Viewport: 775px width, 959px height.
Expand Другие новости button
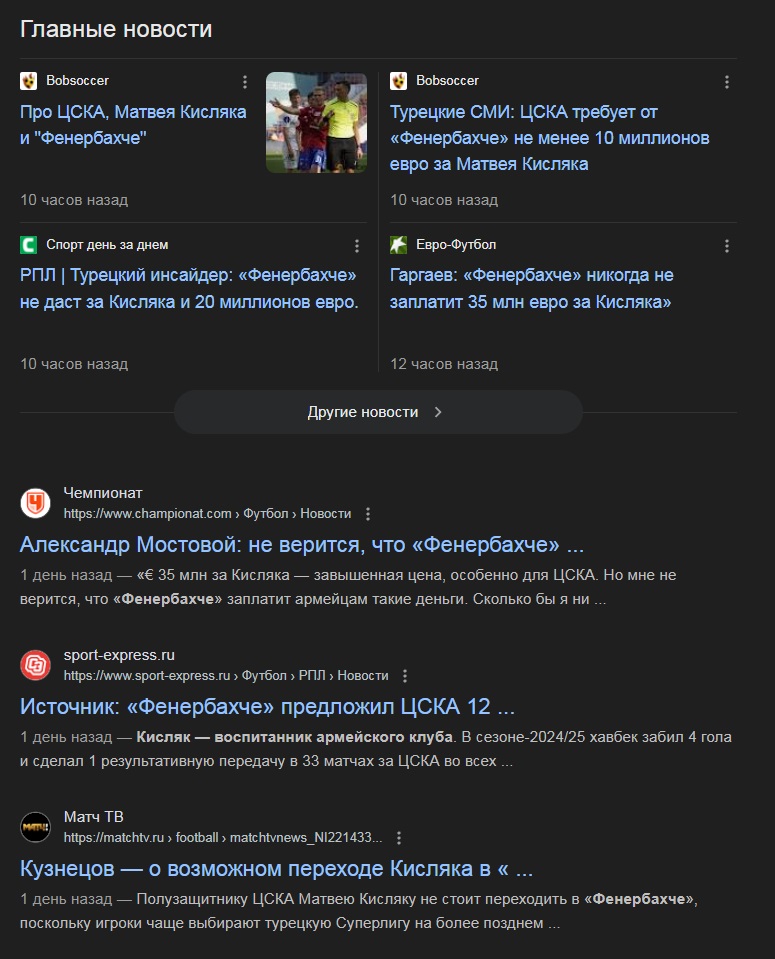click(378, 412)
